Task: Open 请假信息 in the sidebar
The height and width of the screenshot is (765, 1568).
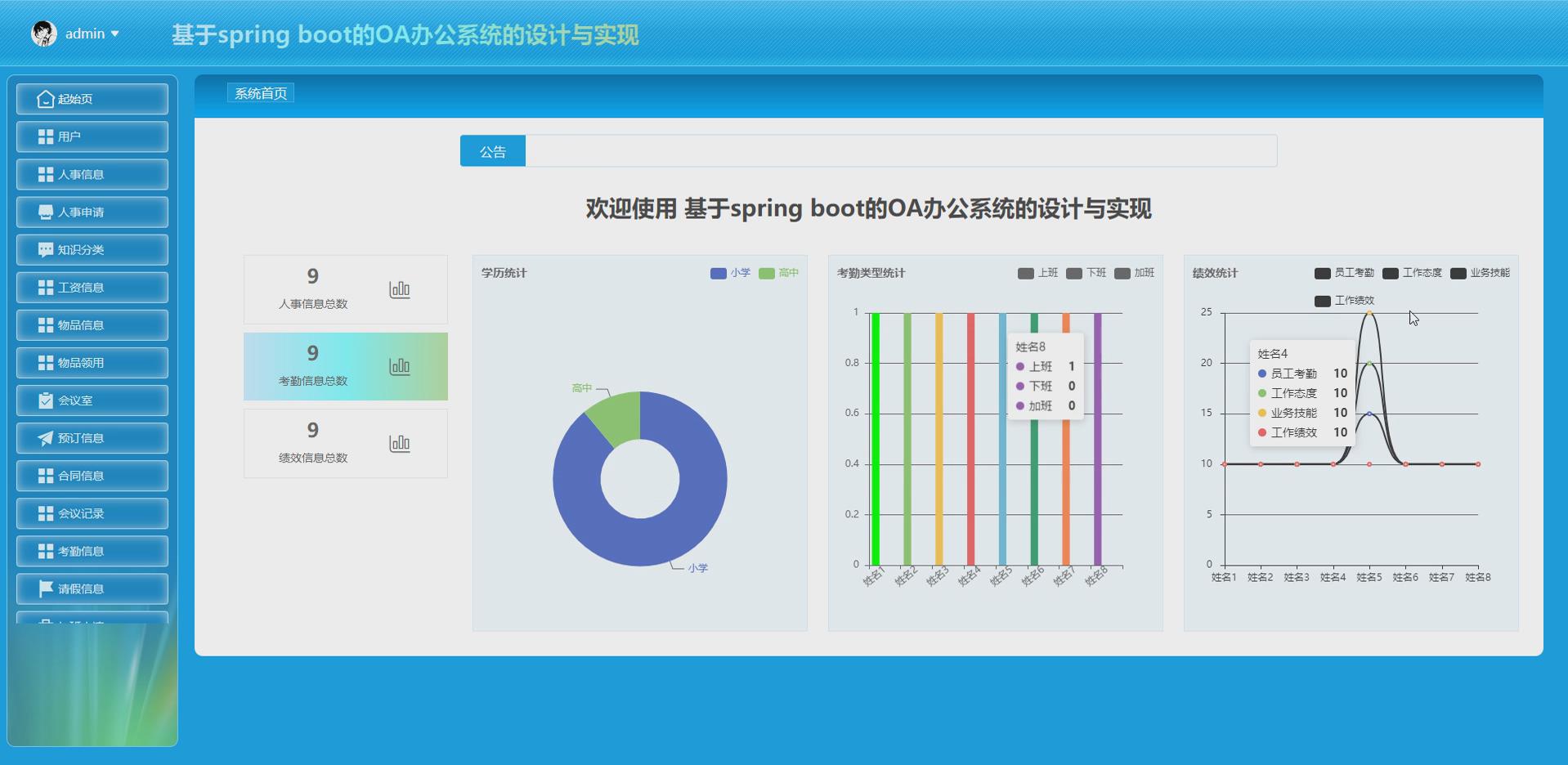Action: click(x=92, y=588)
